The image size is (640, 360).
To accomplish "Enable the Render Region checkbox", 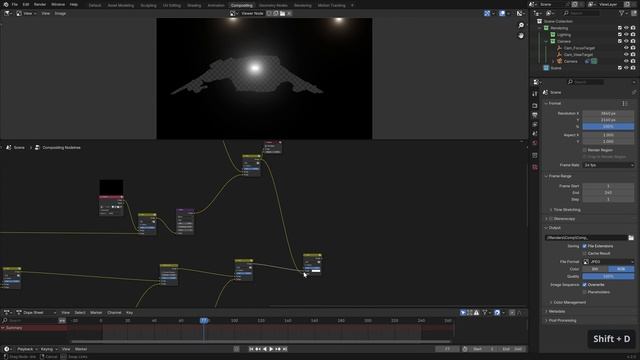I will (x=584, y=150).
